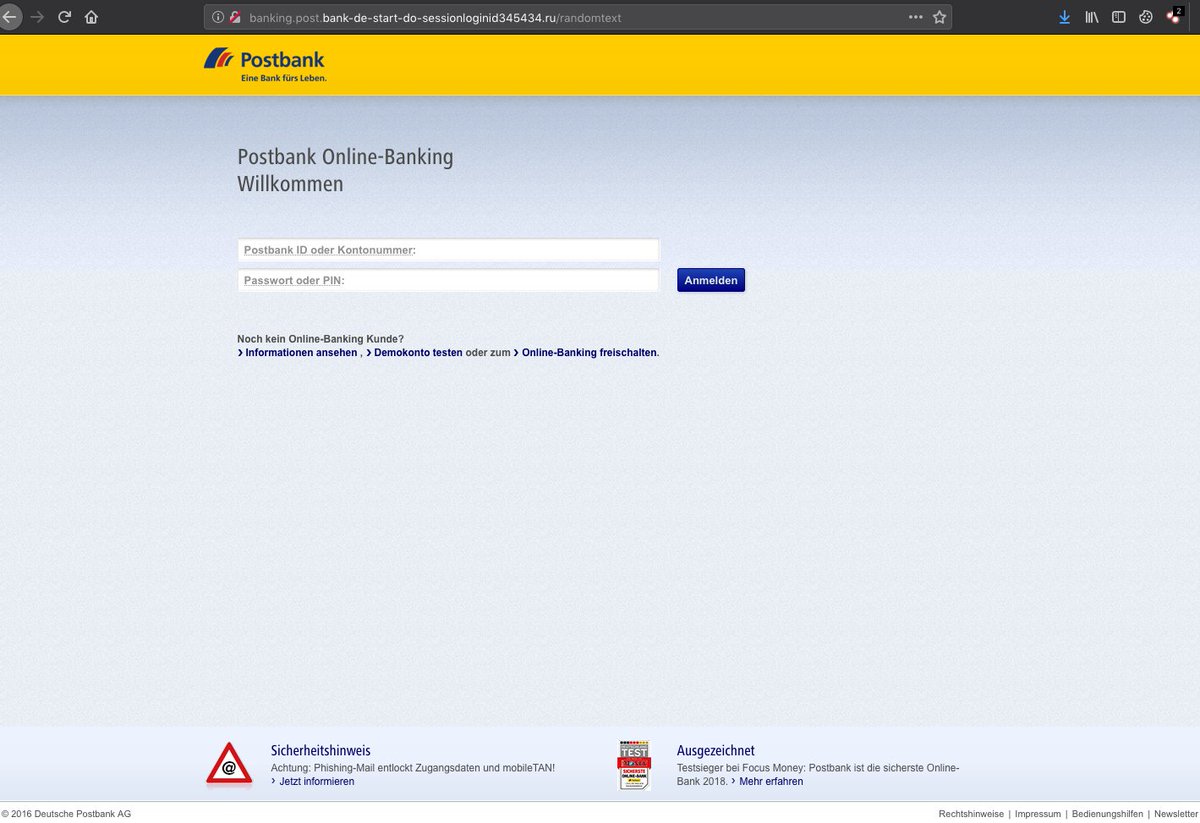Click the Postbank Online-Banking Willkommen heading
The height and width of the screenshot is (823, 1200).
(345, 171)
